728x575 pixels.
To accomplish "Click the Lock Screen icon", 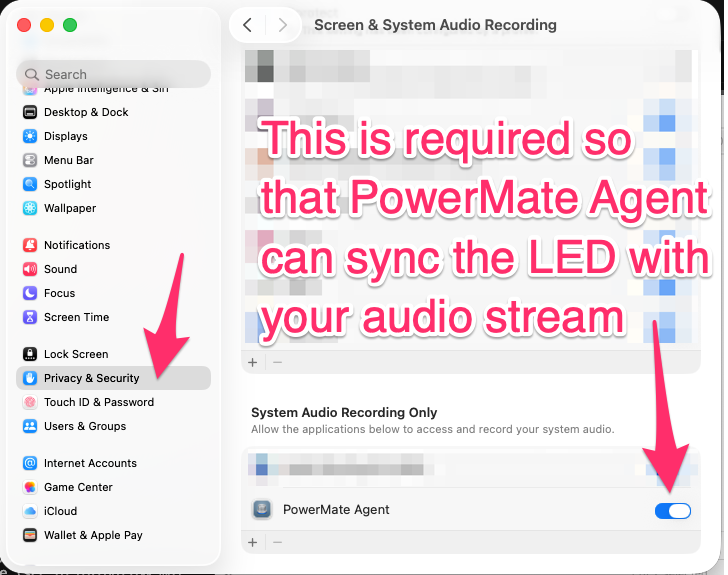I will click(x=30, y=354).
